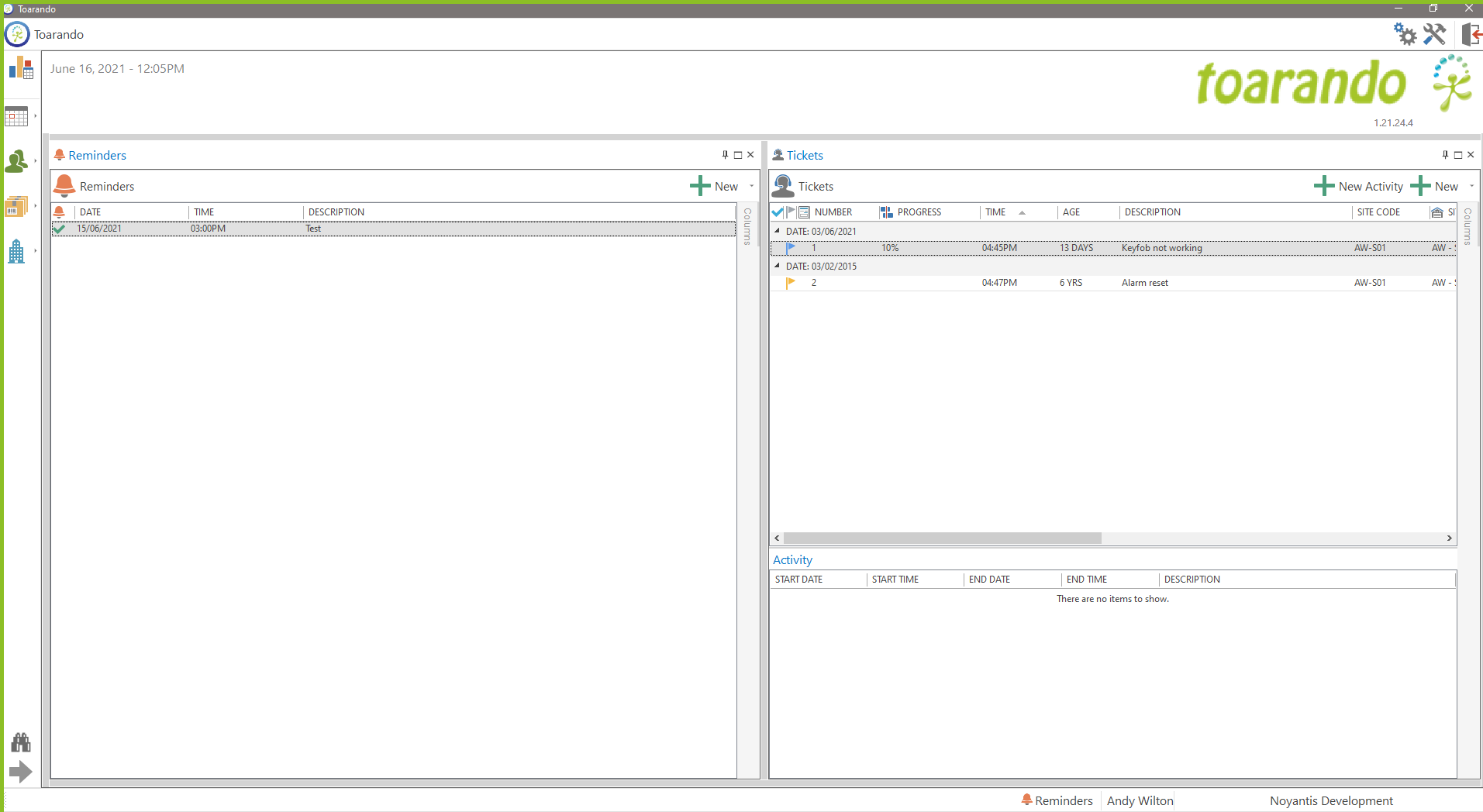Open the stock boxes icon in sidebar
This screenshot has height=812, width=1483.
pyautogui.click(x=16, y=206)
